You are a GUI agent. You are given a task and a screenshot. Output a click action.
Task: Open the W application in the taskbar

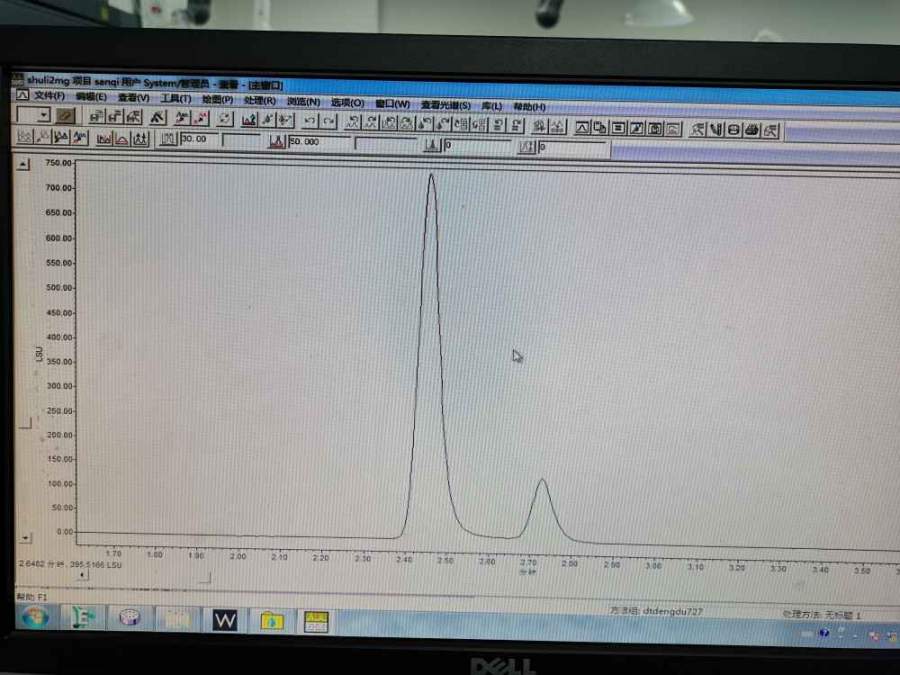[225, 621]
